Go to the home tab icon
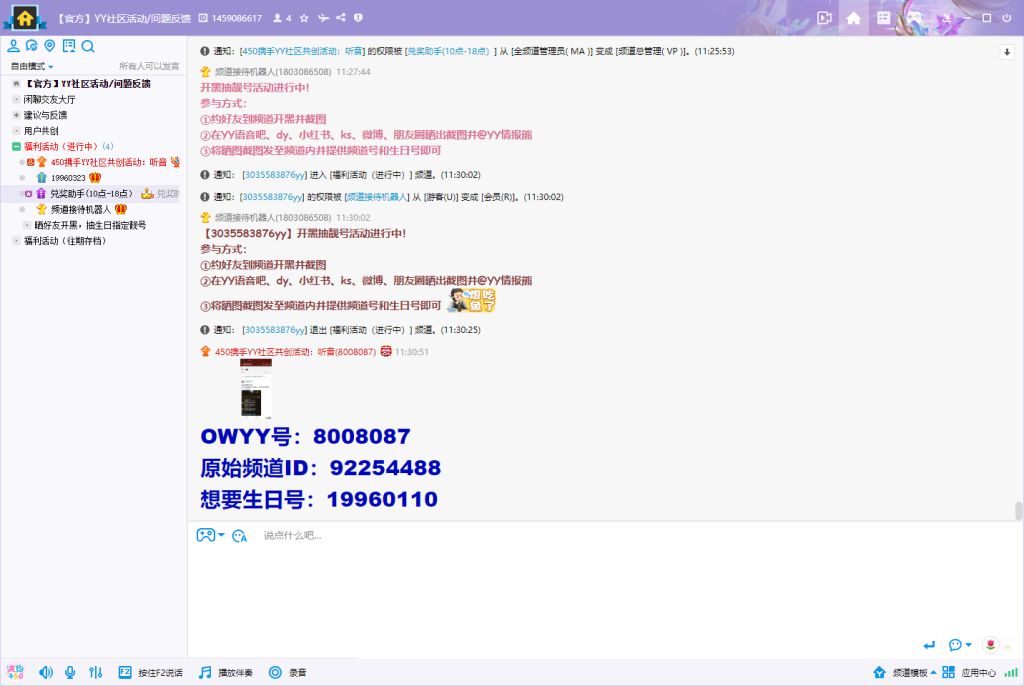Screen dimensions: 1024x686 [854, 18]
